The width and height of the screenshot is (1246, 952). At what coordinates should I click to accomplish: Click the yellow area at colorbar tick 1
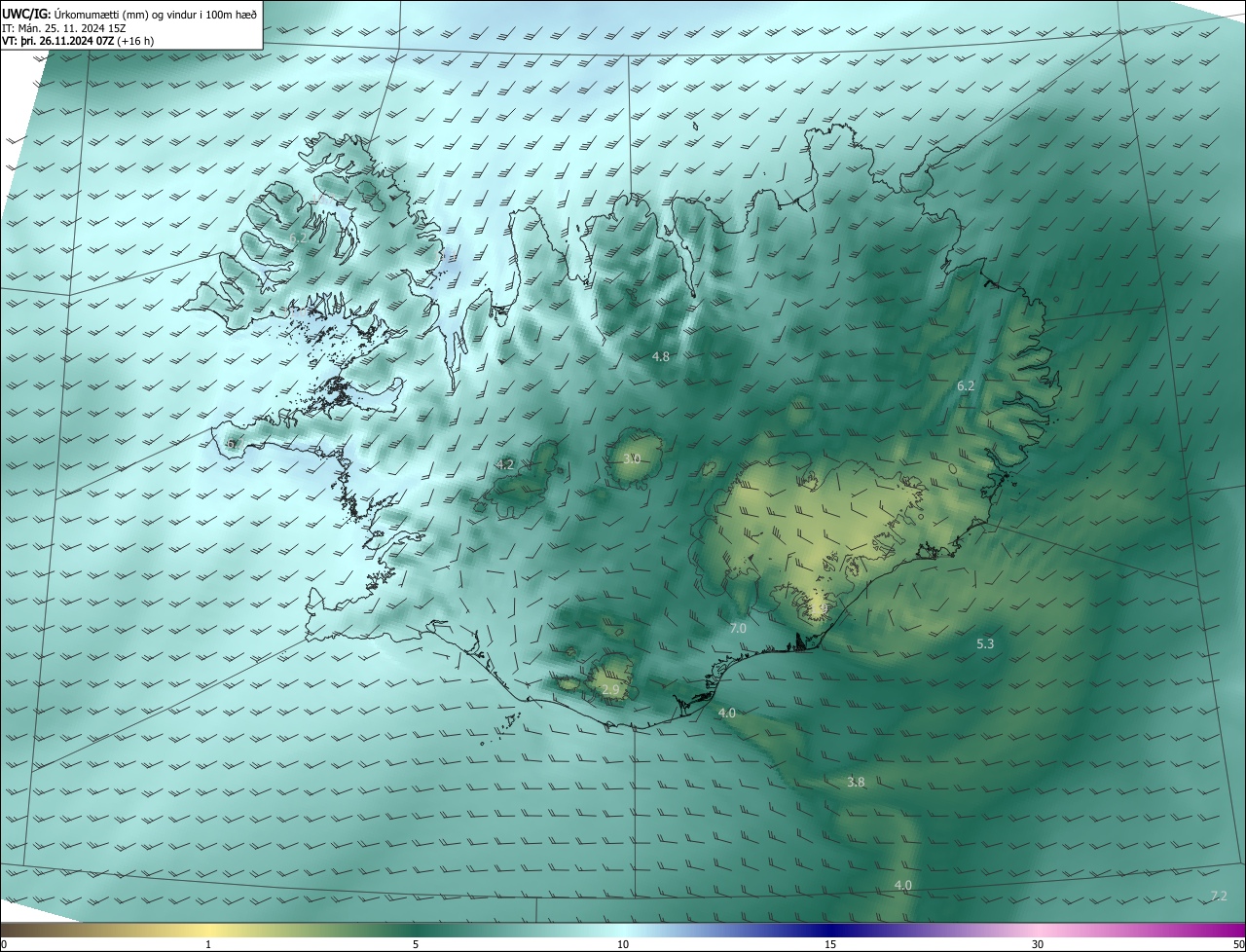click(208, 931)
